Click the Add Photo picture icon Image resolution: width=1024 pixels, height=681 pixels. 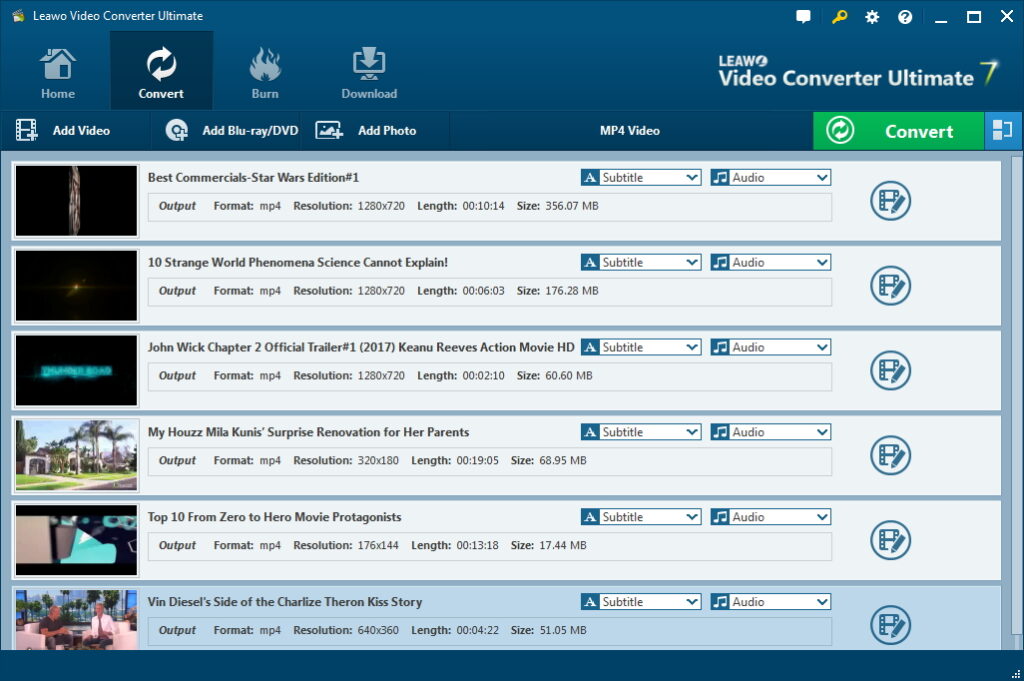tap(329, 131)
